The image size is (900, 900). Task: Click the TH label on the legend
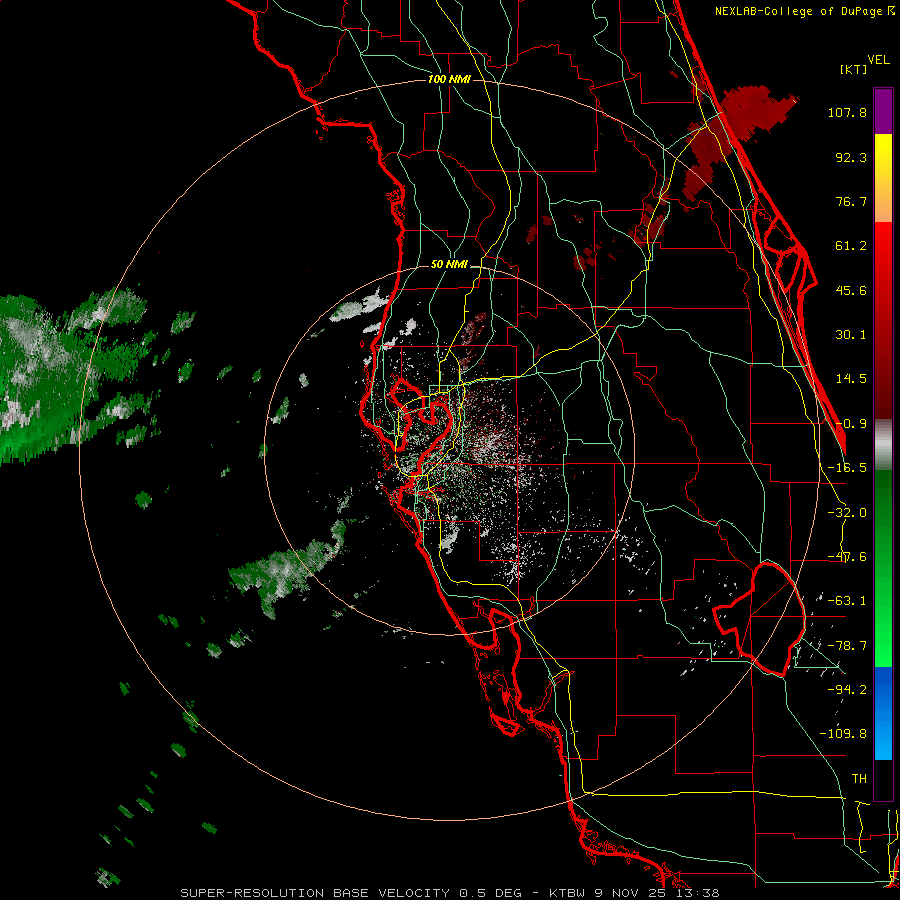pos(859,779)
